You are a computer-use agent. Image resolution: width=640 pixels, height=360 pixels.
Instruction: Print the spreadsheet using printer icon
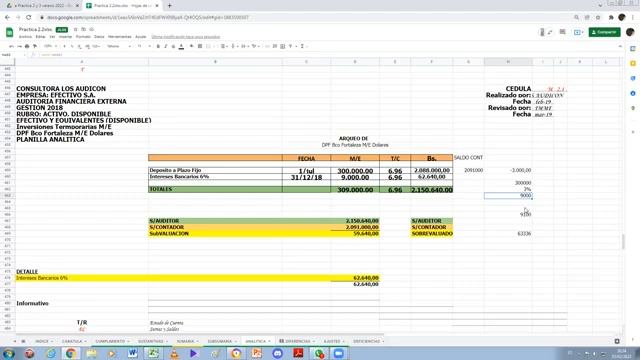tap(27, 47)
